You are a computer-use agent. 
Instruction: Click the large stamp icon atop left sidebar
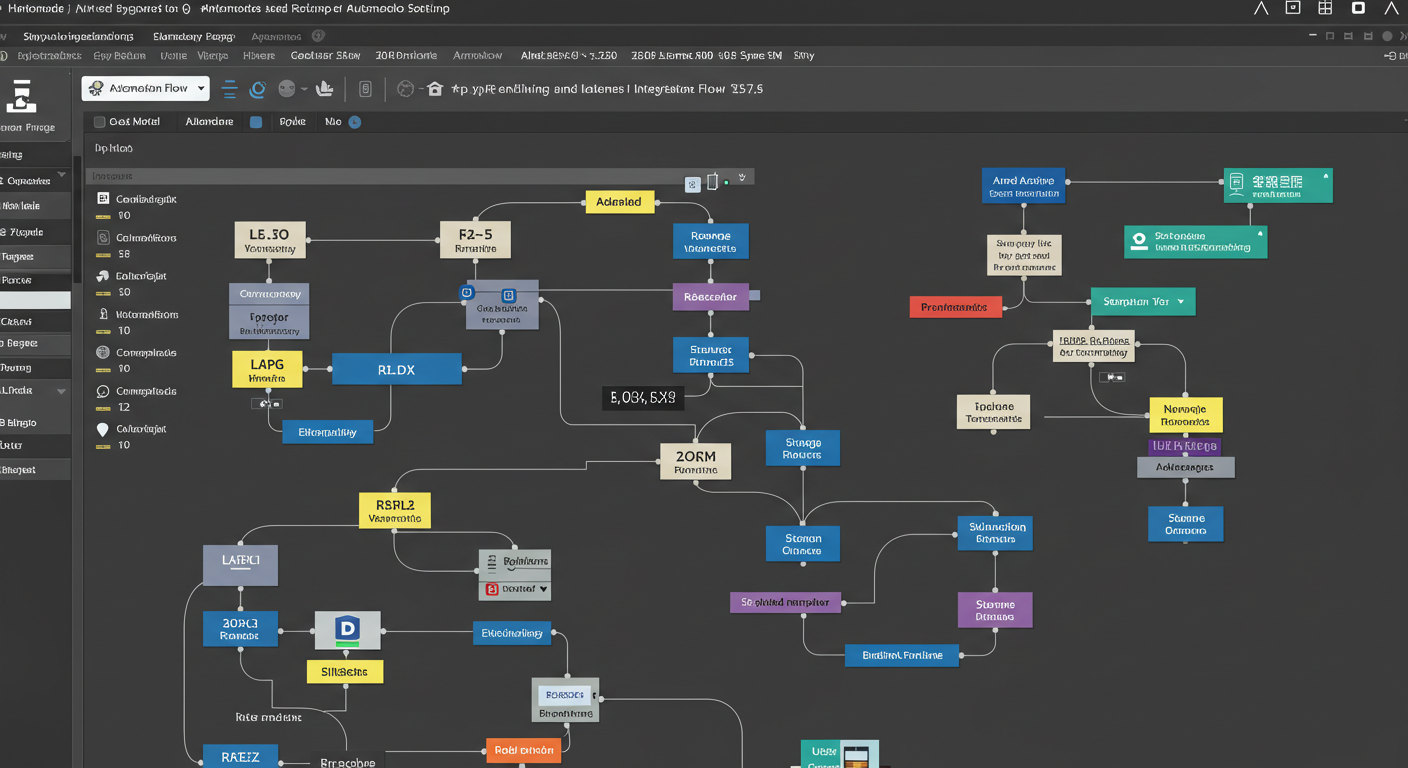click(x=21, y=96)
